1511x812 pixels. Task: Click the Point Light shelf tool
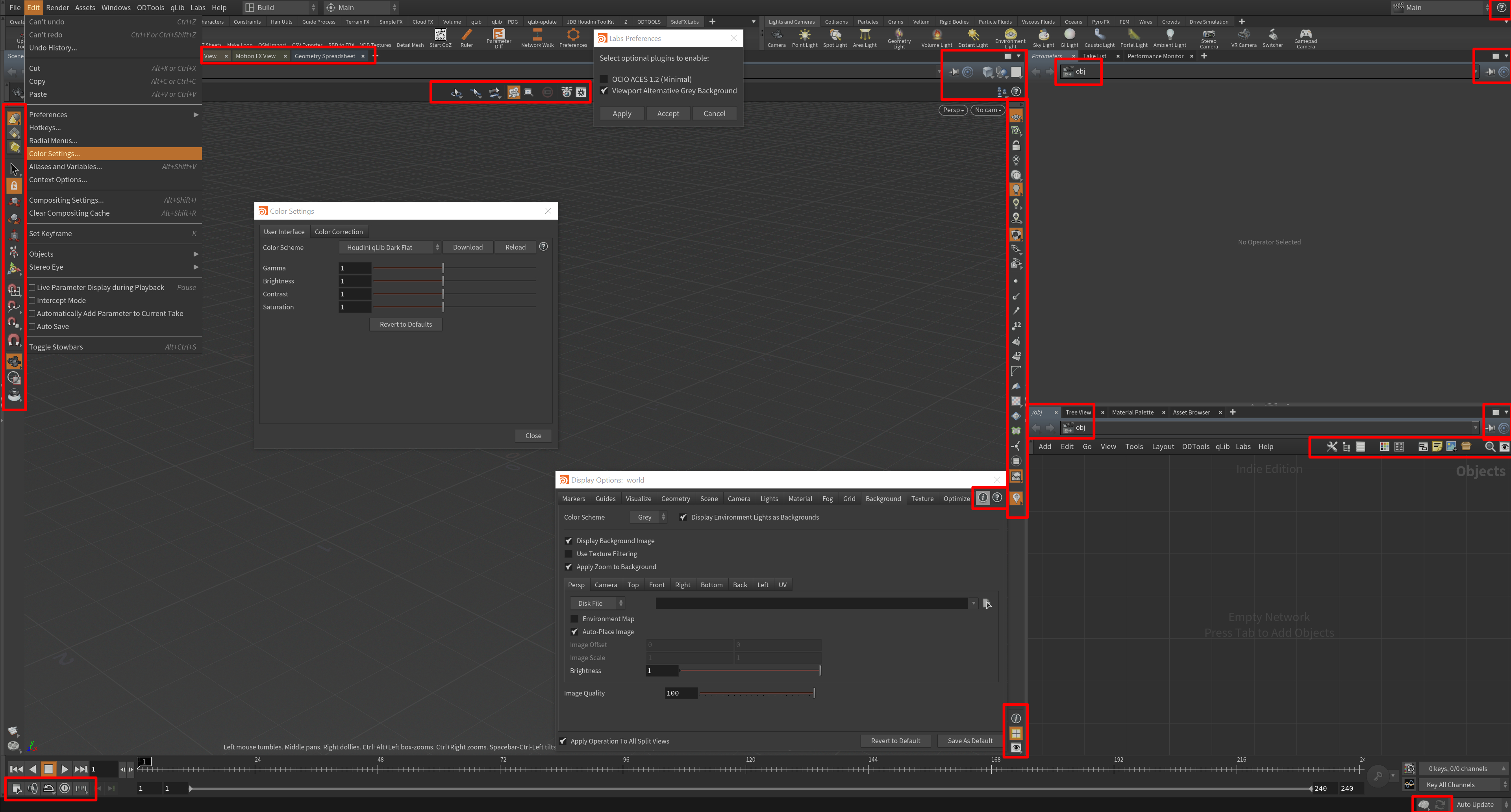click(x=804, y=38)
